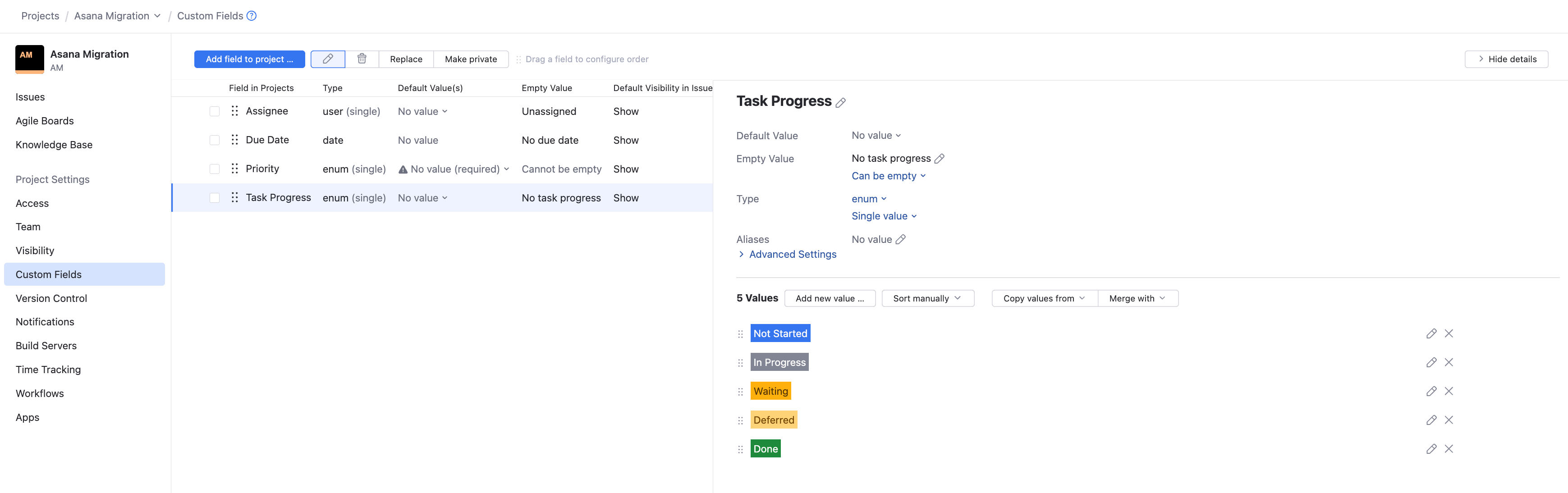This screenshot has width=1568, height=493.
Task: Open the edit field icon in toolbar
Action: (x=327, y=59)
